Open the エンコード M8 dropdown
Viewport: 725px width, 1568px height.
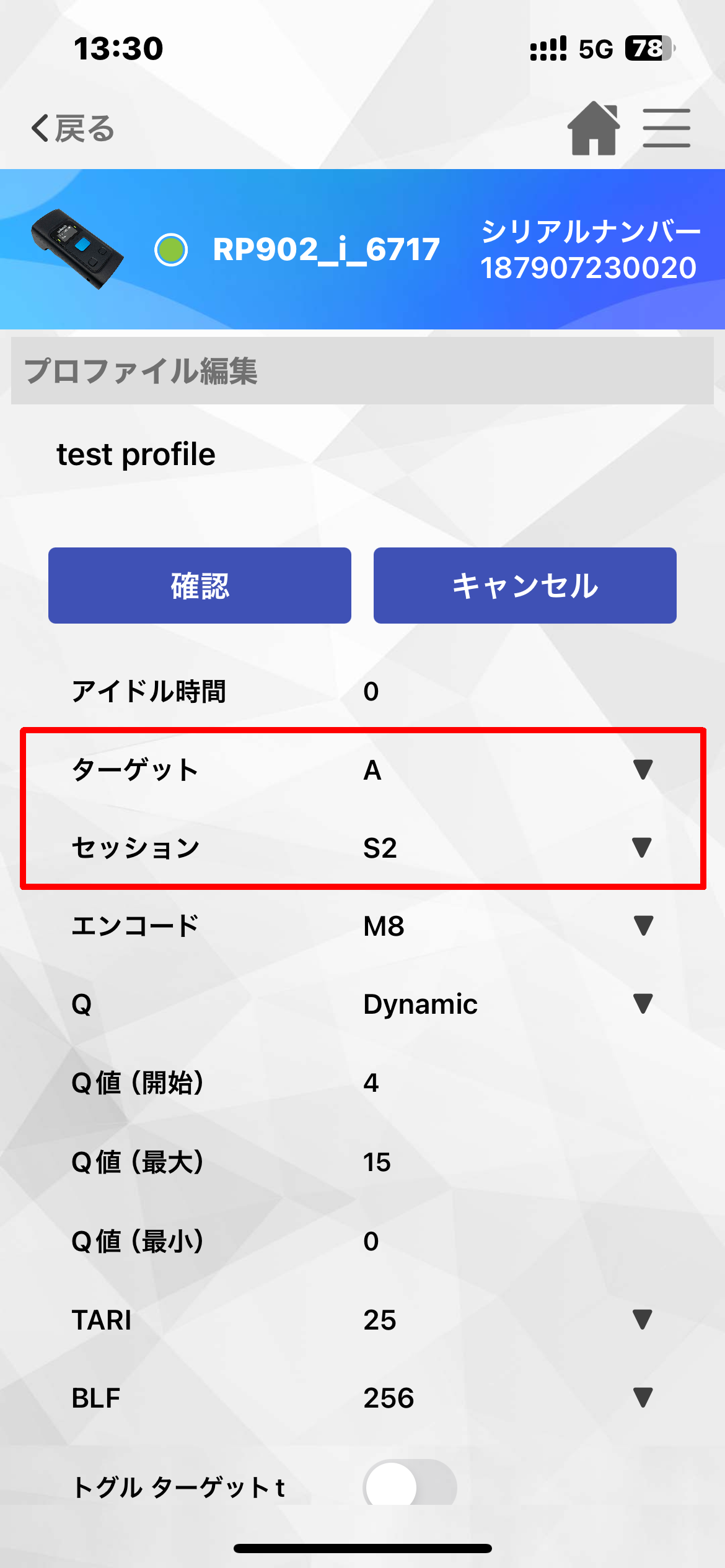point(507,926)
